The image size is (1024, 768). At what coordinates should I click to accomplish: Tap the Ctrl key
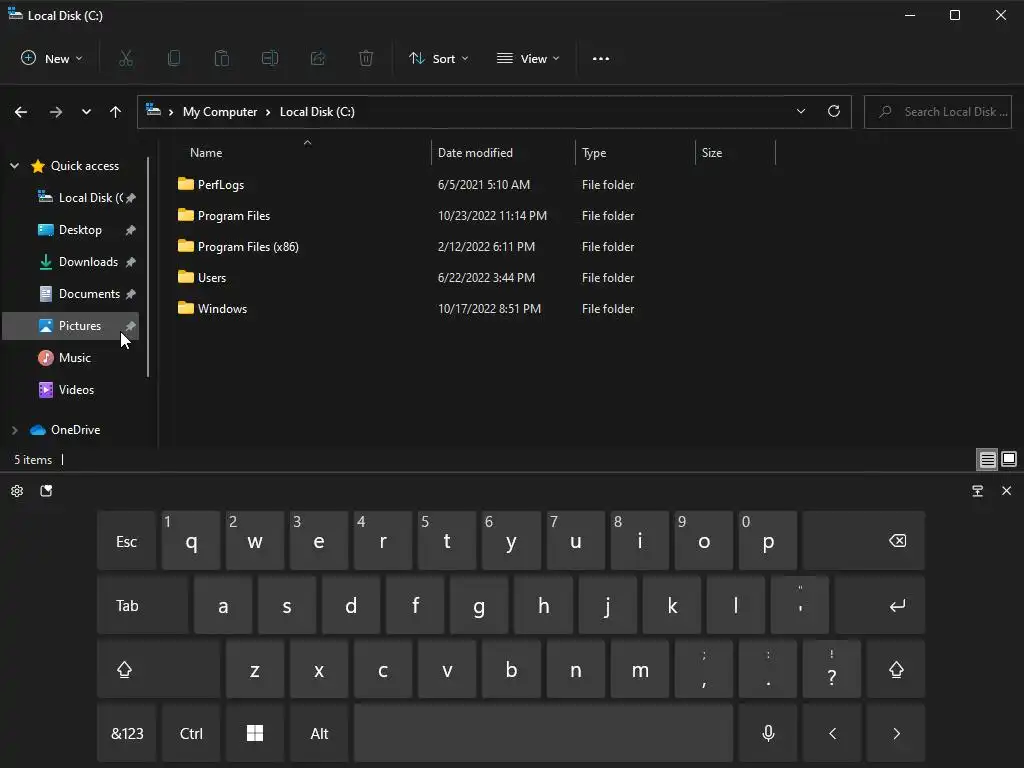pyautogui.click(x=191, y=733)
